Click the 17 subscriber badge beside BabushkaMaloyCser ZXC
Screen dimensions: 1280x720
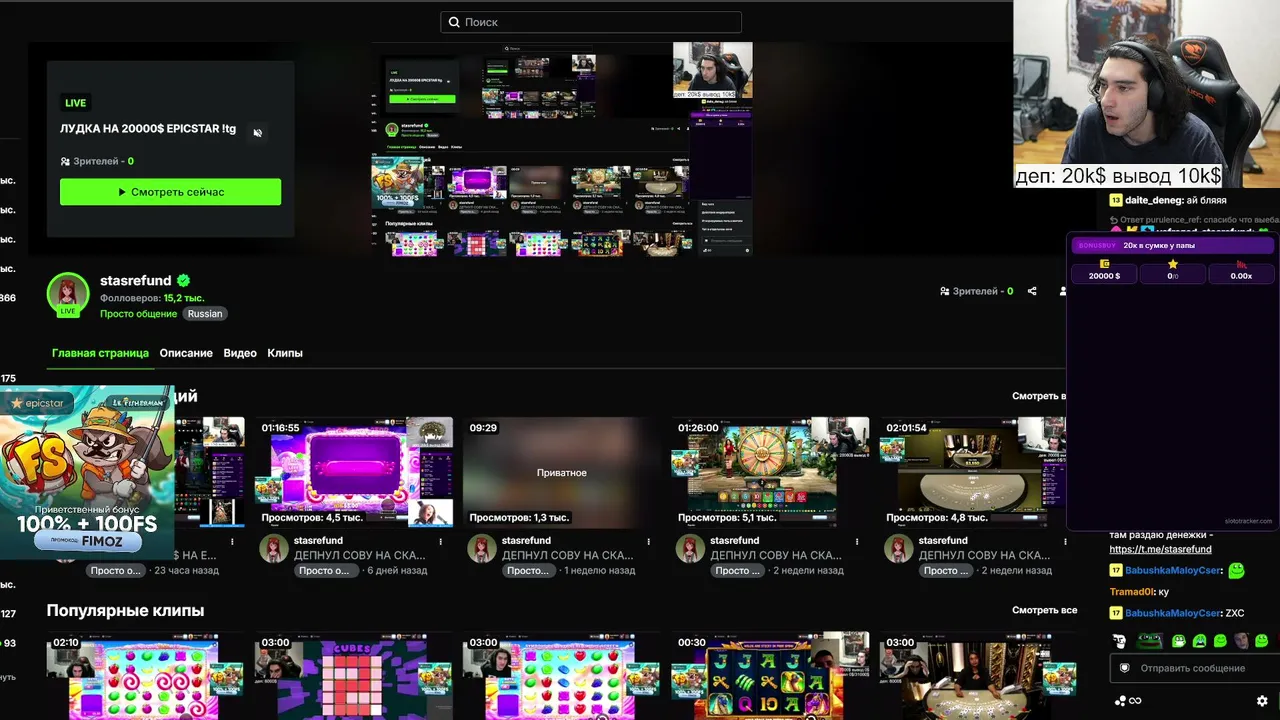point(1116,613)
